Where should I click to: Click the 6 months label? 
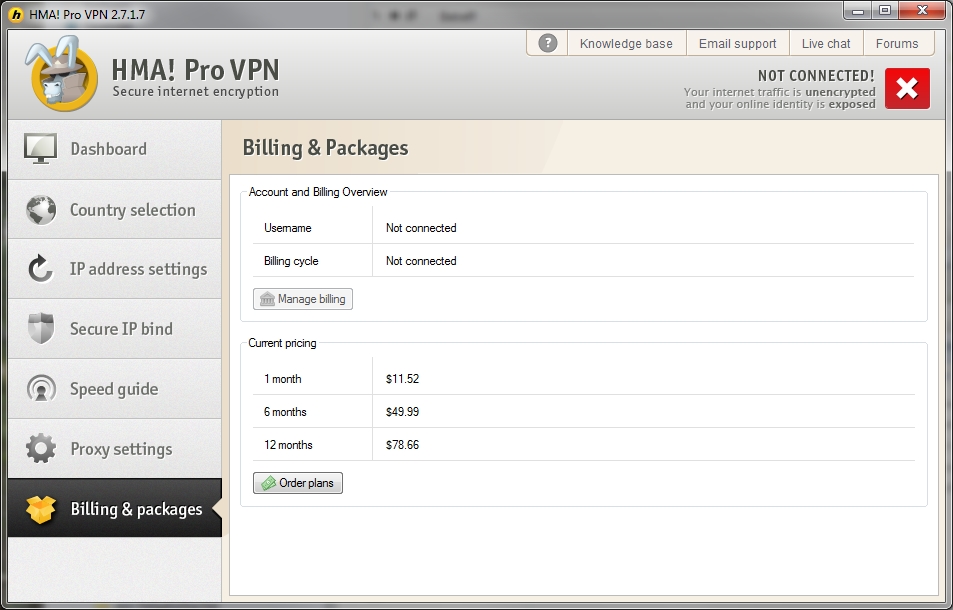click(x=285, y=411)
